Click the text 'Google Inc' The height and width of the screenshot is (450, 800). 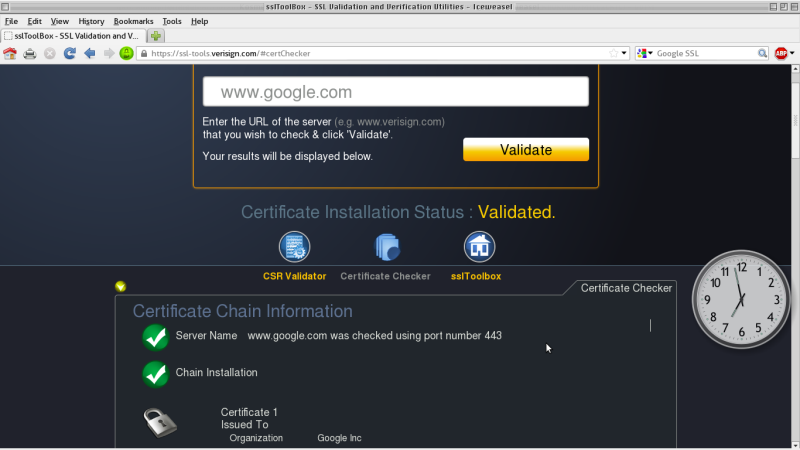tap(339, 438)
